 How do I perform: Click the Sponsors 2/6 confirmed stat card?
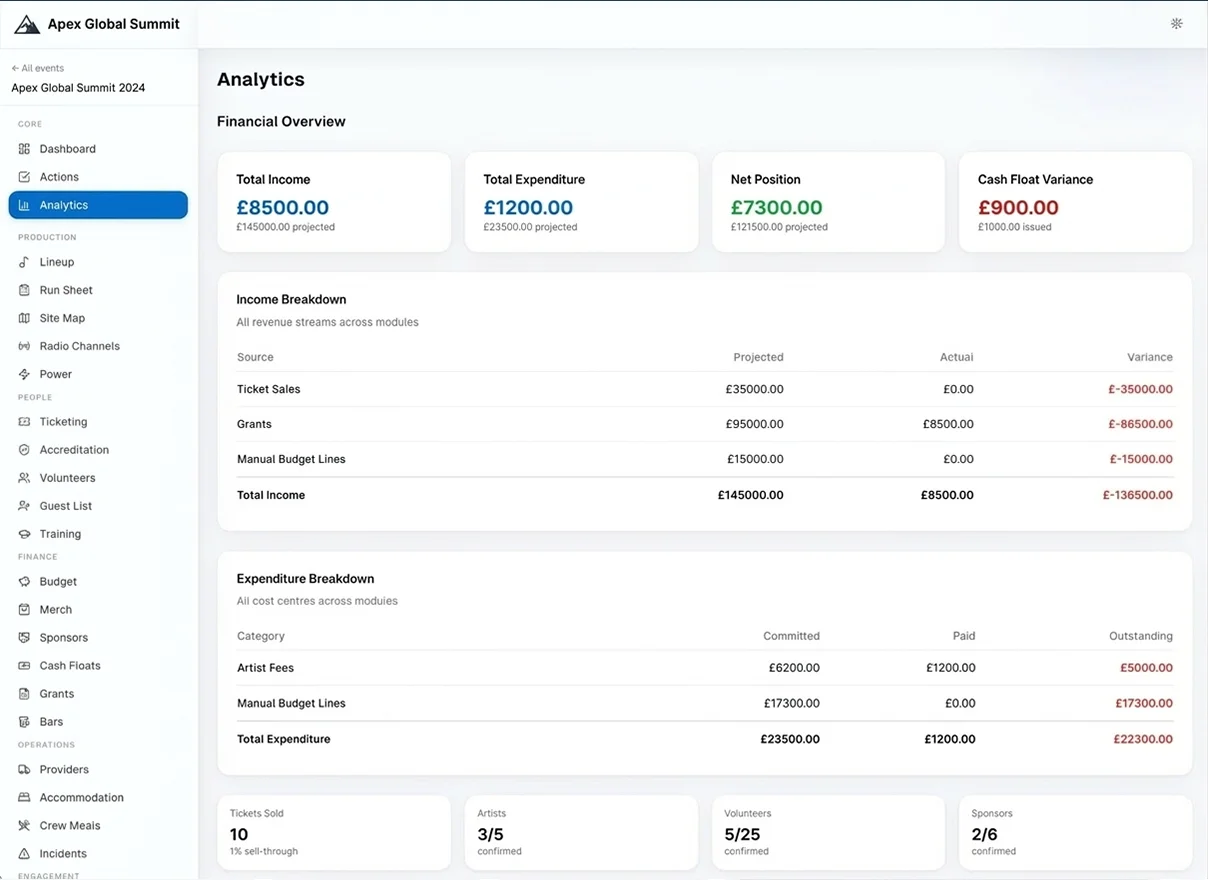[x=1075, y=832]
